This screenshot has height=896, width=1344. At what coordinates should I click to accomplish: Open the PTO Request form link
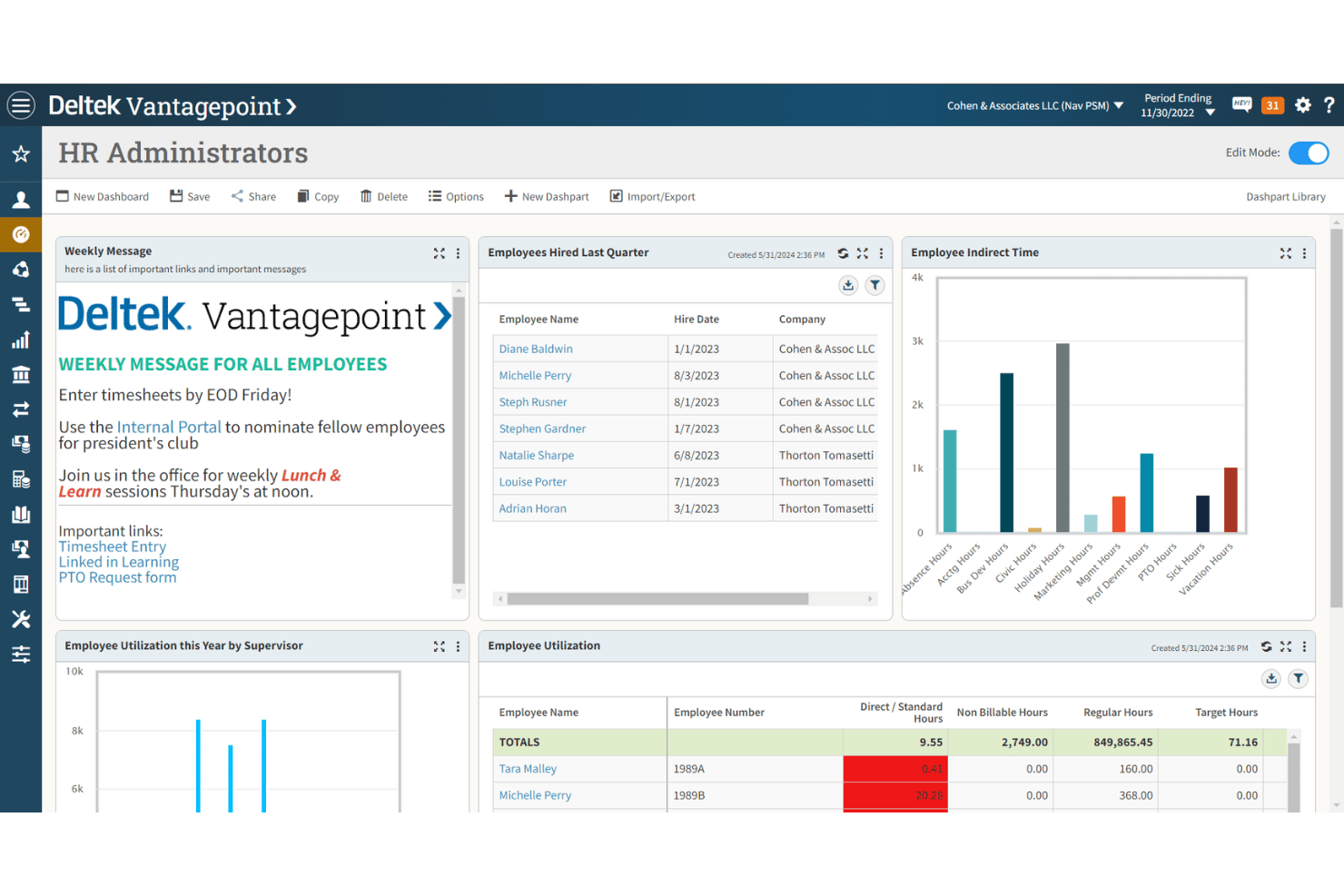pyautogui.click(x=118, y=577)
